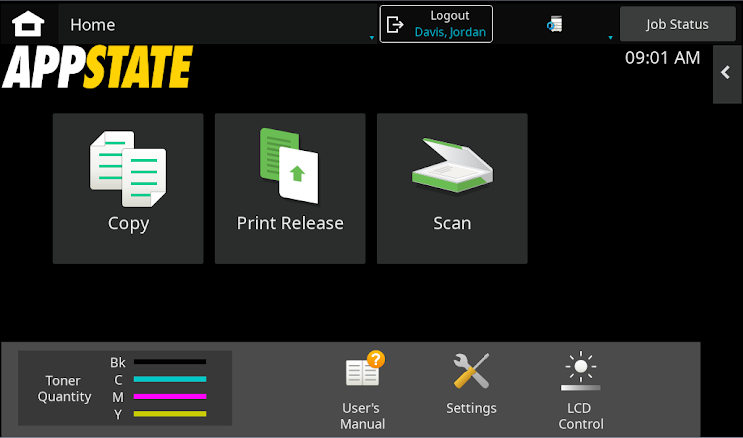Open the Scan function tile
The image size is (743, 438).
tap(452, 188)
